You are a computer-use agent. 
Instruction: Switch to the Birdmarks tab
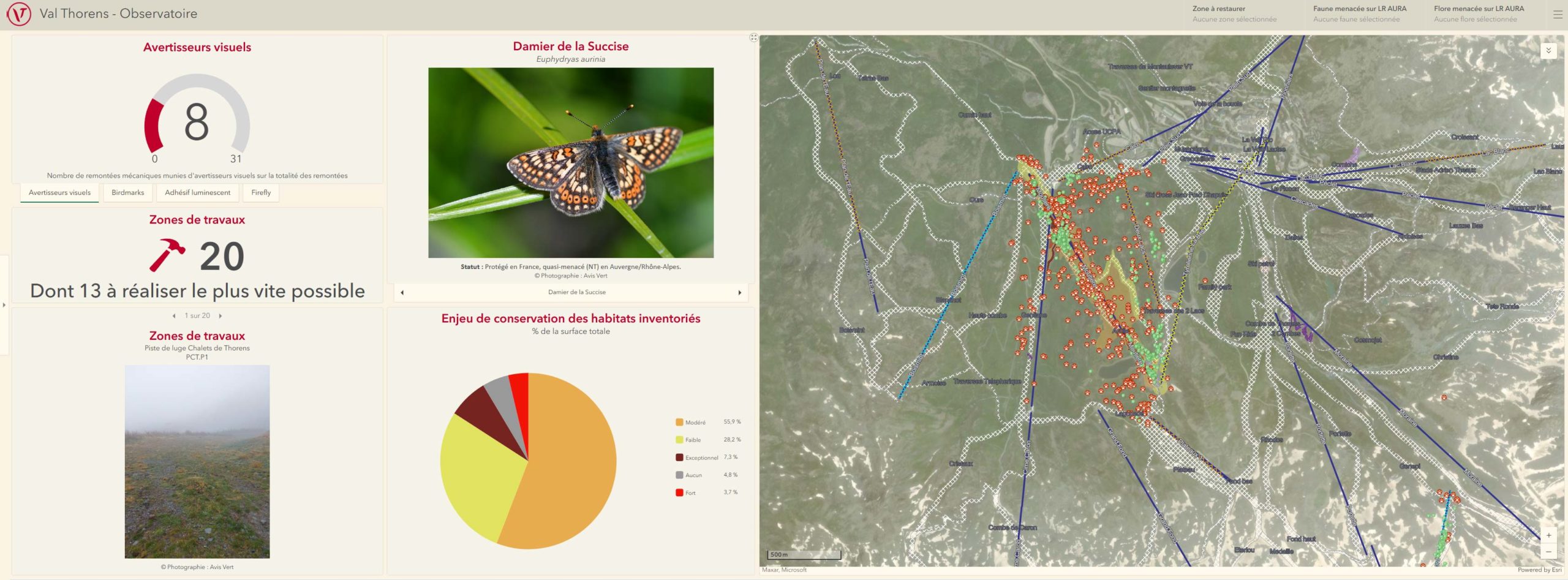pyautogui.click(x=127, y=193)
